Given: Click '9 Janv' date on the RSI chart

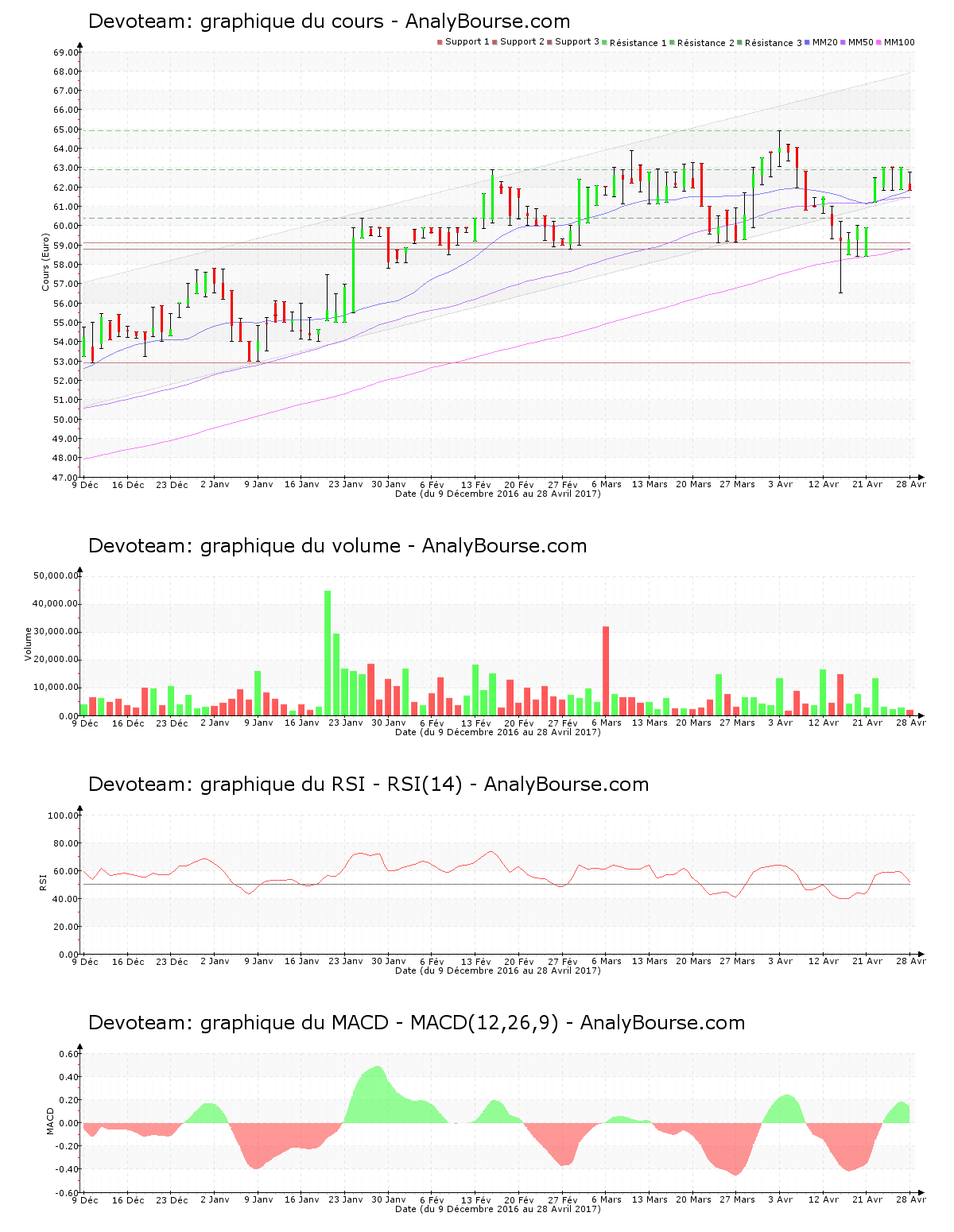Looking at the screenshot, I should pyautogui.click(x=258, y=962).
